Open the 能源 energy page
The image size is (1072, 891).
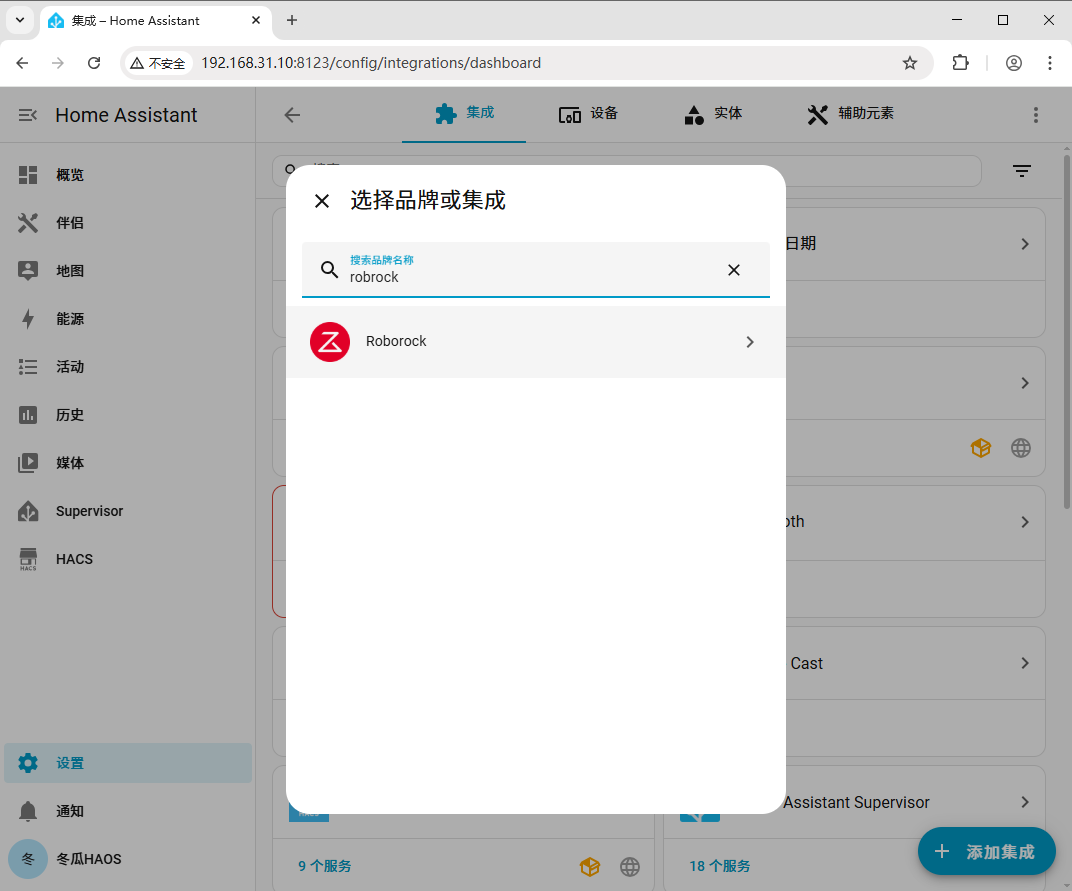(x=128, y=319)
